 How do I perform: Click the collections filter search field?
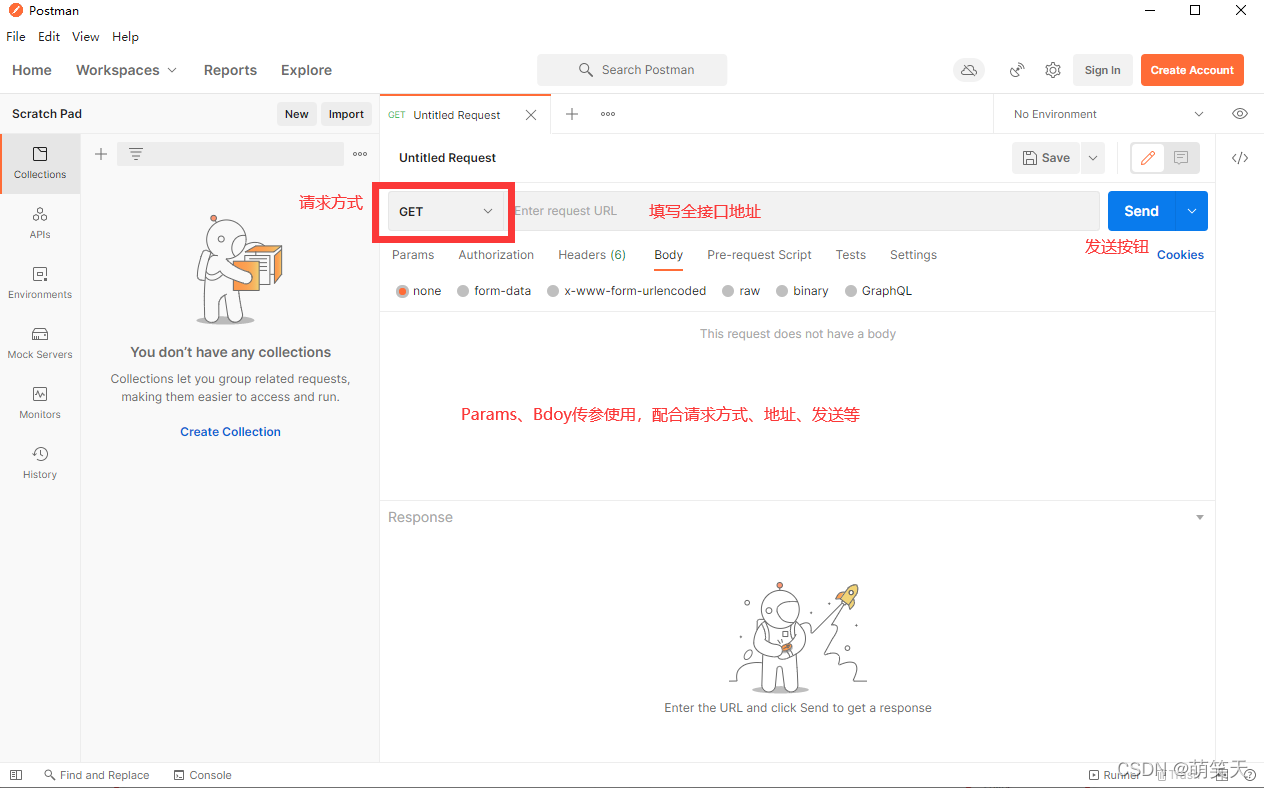click(230, 154)
